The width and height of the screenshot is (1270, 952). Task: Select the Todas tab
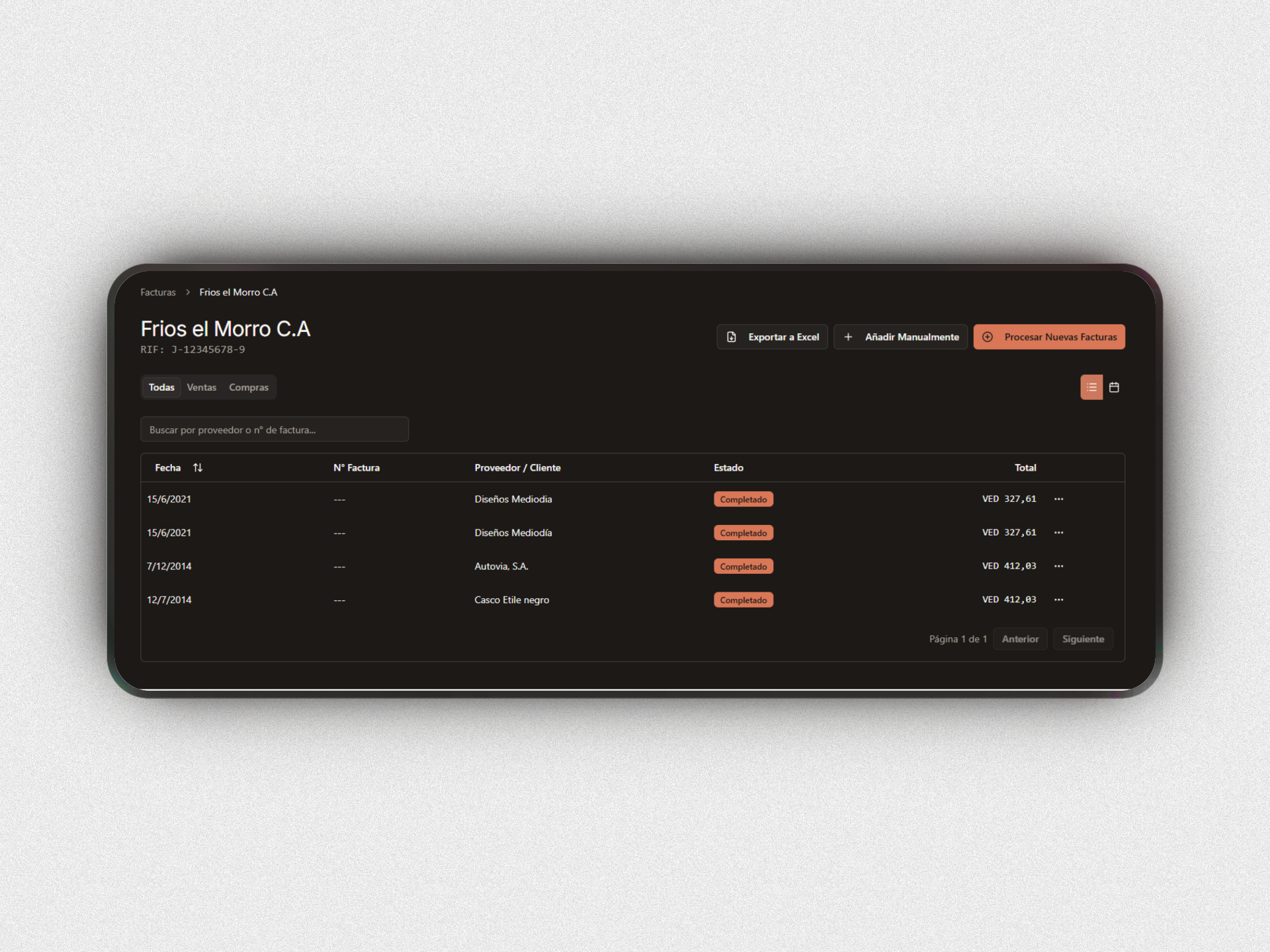161,387
